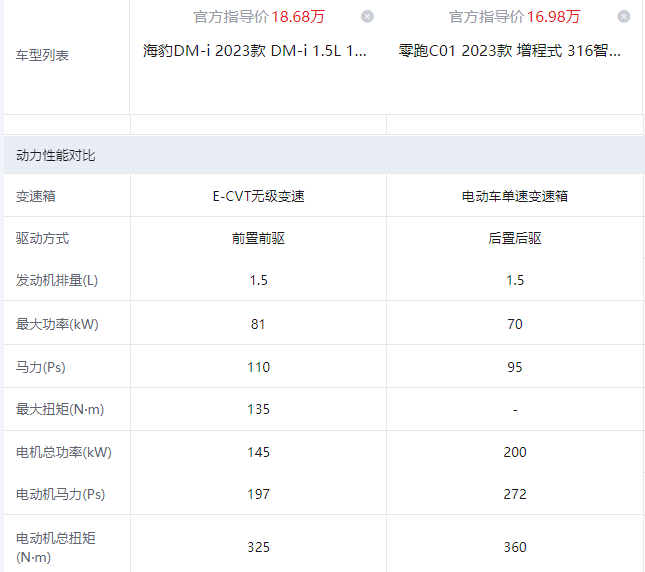Select the 最大功率(kW) label
645x572 pixels.
click(x=57, y=324)
